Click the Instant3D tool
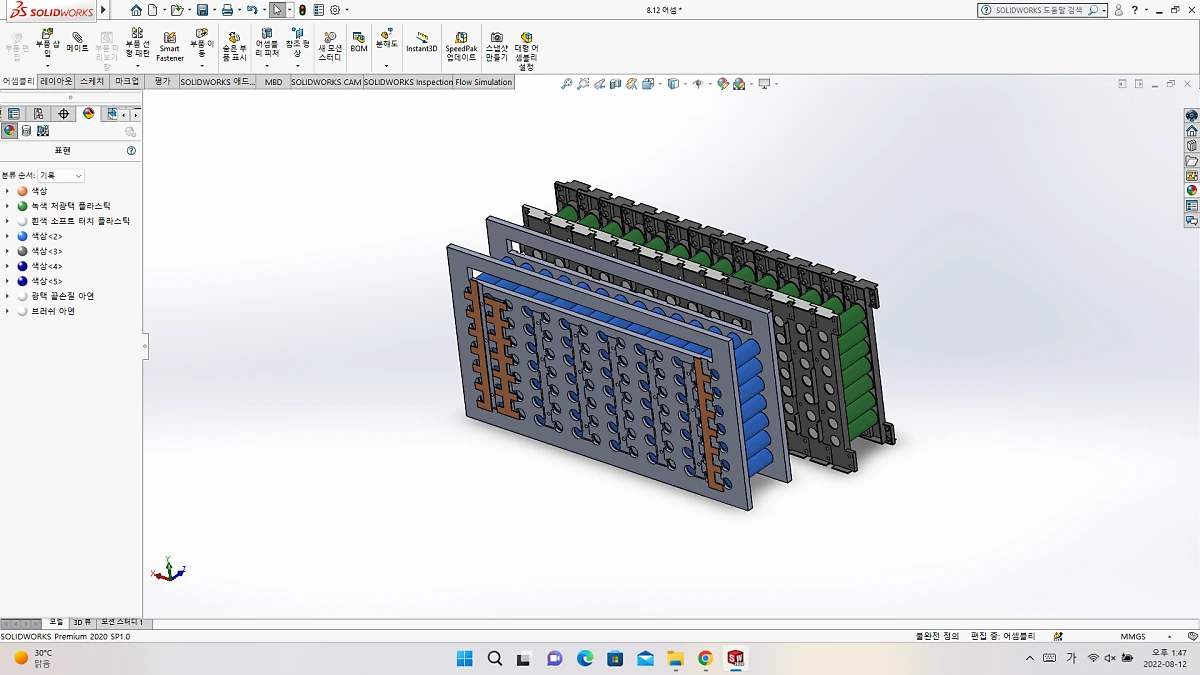The height and width of the screenshot is (675, 1200). coord(422,42)
